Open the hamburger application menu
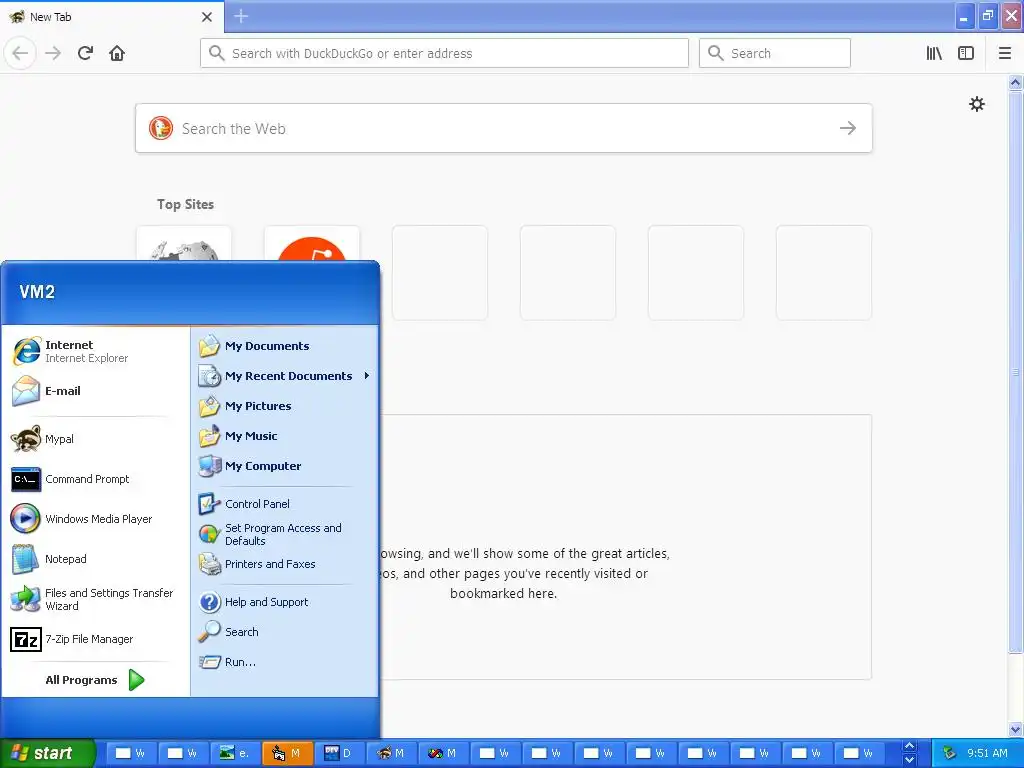Viewport: 1024px width, 768px height. pos(1004,53)
